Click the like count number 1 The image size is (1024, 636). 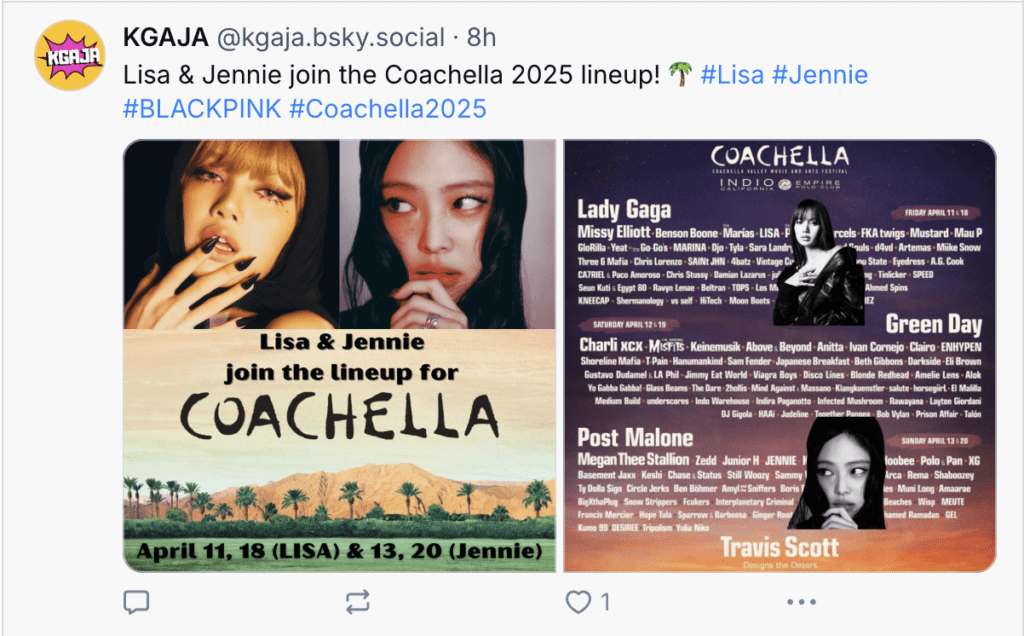pyautogui.click(x=605, y=602)
